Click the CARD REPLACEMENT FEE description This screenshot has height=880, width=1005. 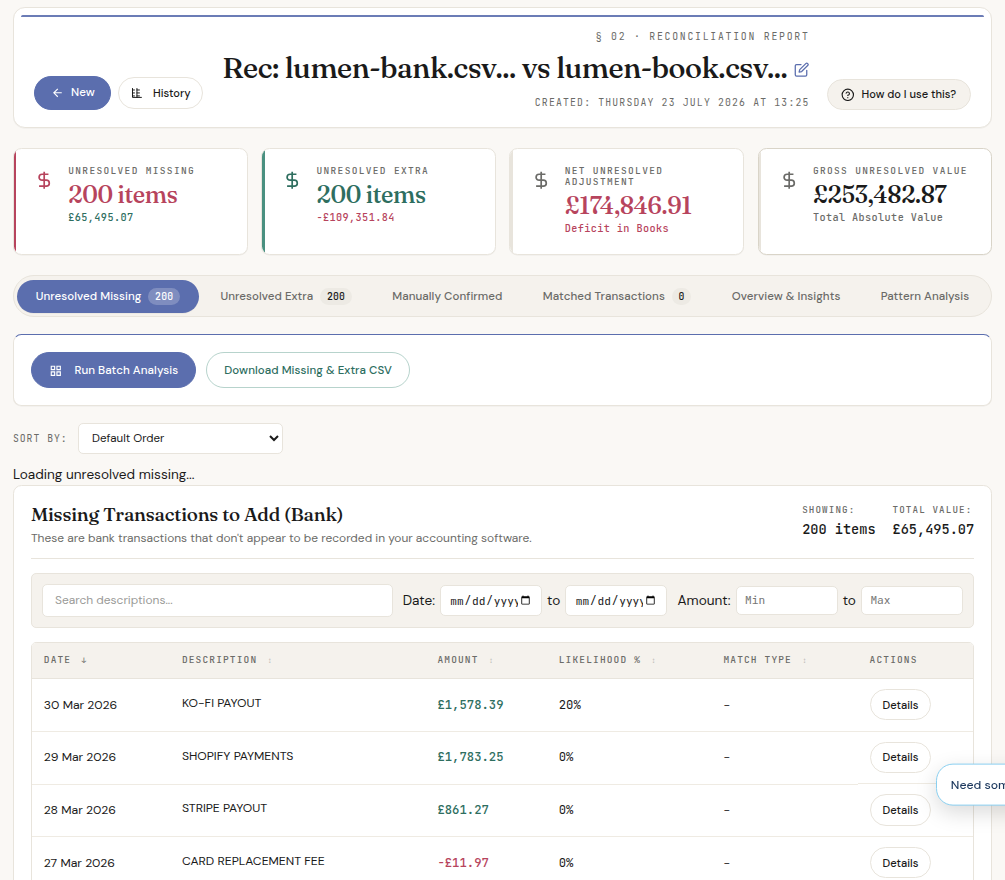253,861
